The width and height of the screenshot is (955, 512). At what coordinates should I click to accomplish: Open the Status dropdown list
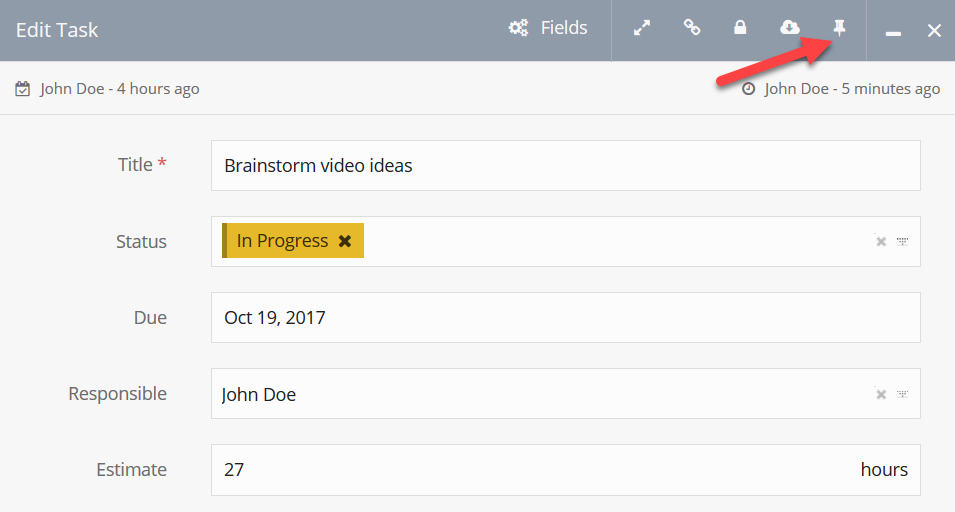(903, 242)
